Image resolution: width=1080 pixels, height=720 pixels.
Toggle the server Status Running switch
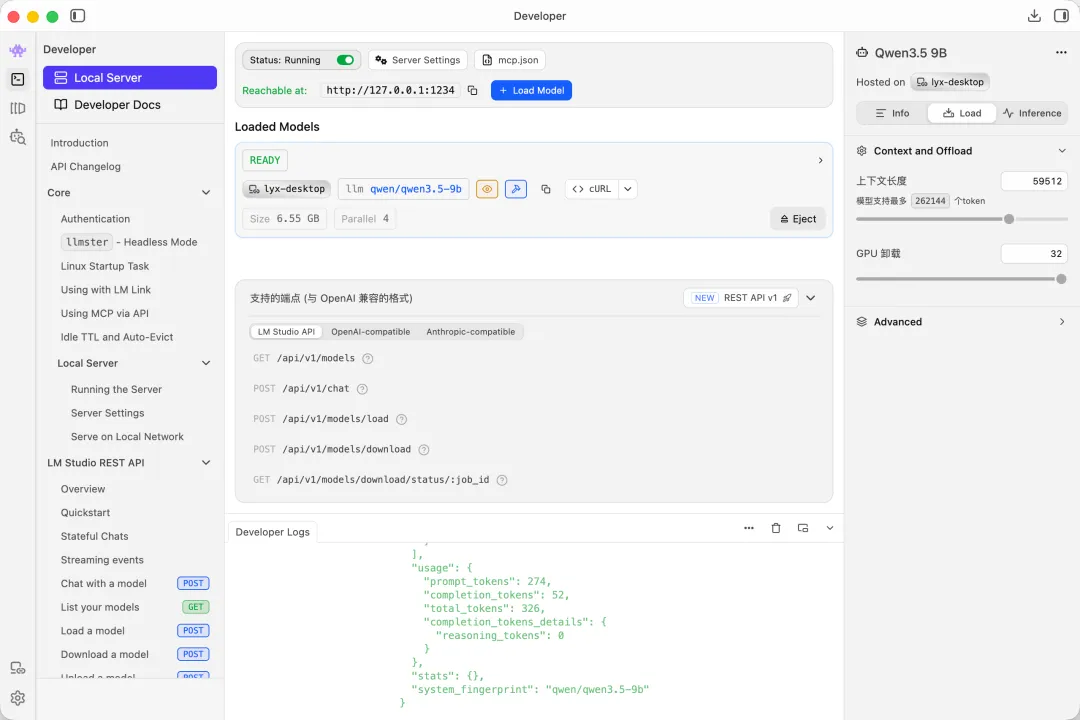[x=345, y=60]
